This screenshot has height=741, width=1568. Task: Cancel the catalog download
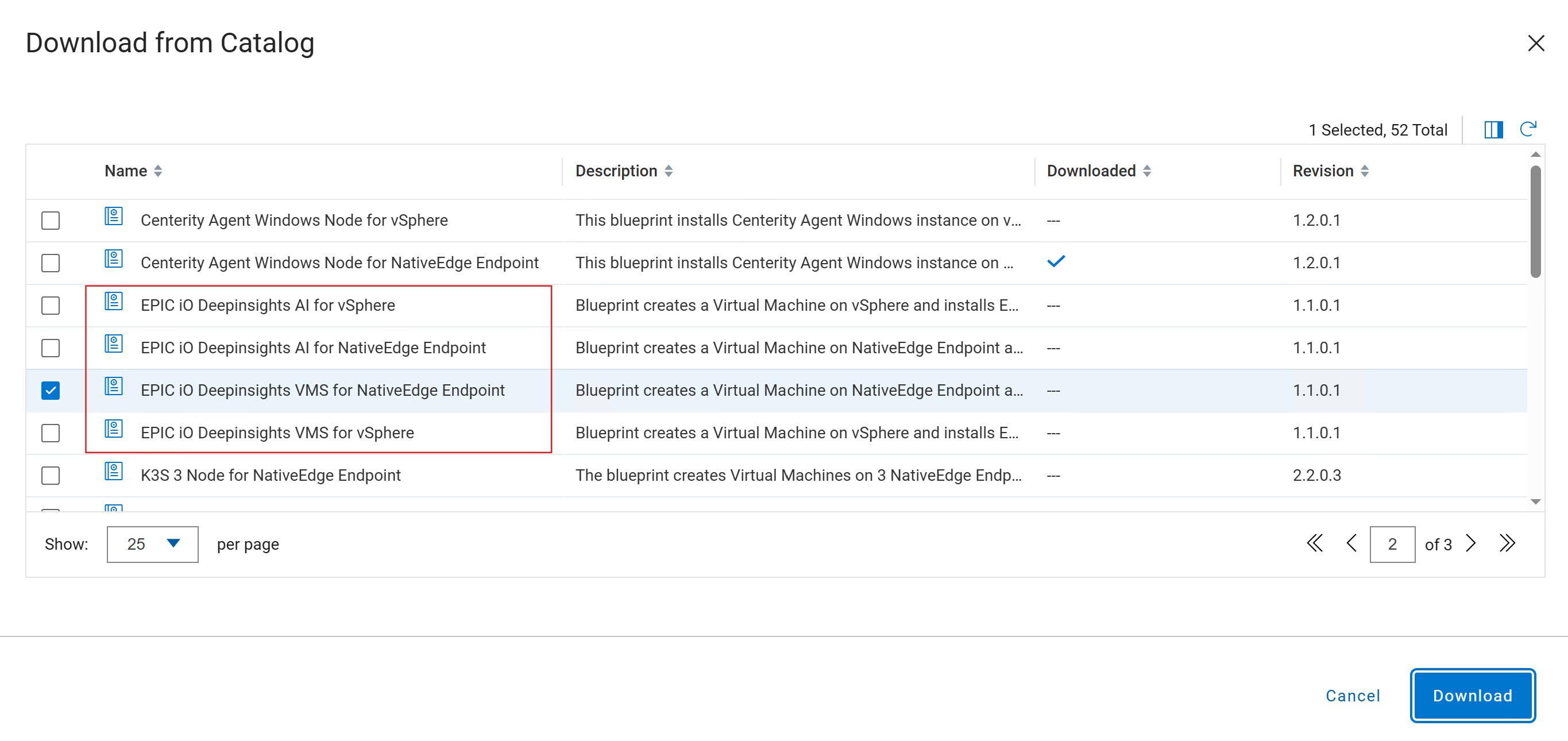click(1353, 696)
